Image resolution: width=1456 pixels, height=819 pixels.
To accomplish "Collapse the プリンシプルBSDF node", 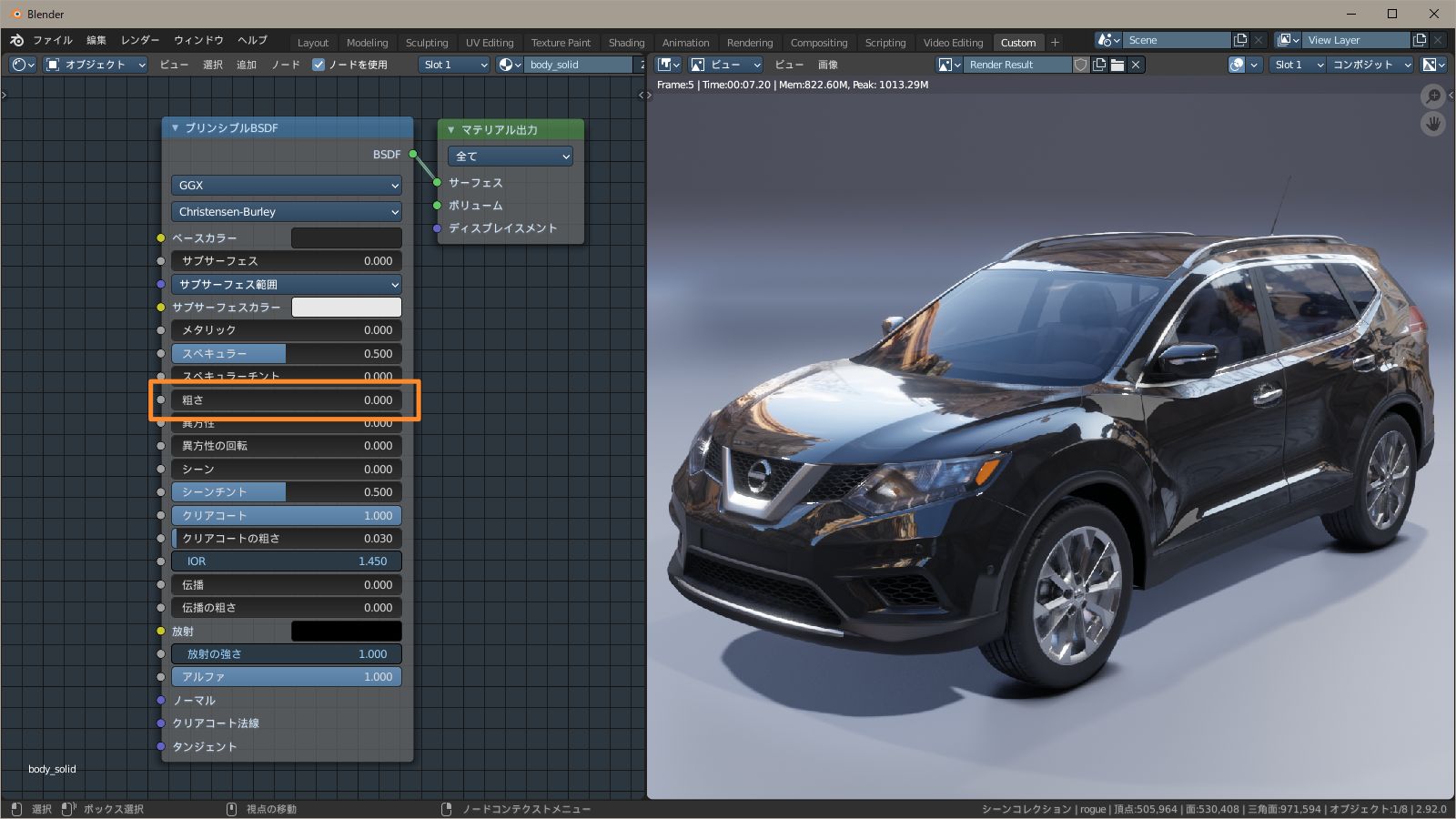I will point(175,128).
